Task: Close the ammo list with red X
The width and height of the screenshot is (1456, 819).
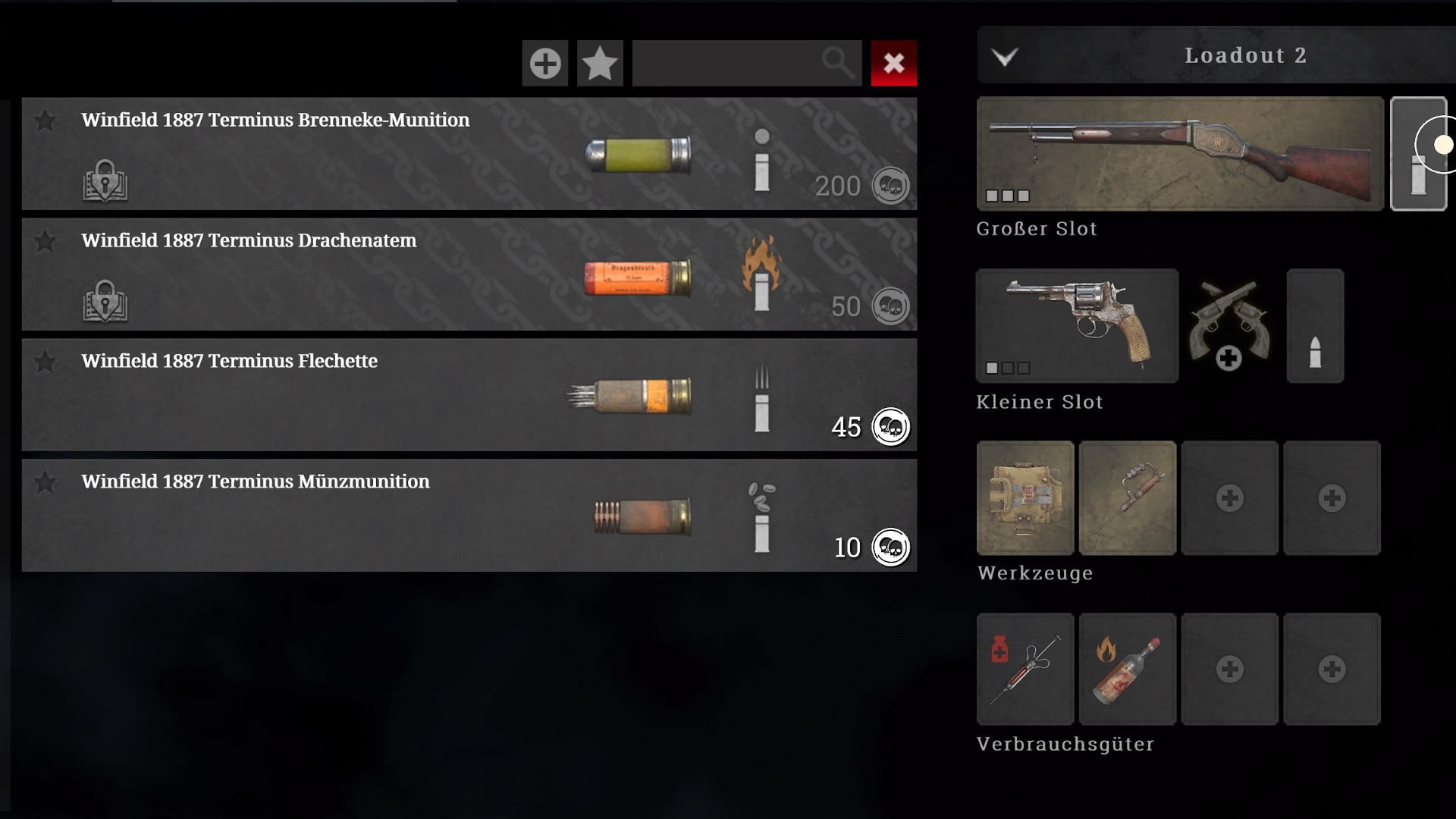Action: (x=893, y=63)
